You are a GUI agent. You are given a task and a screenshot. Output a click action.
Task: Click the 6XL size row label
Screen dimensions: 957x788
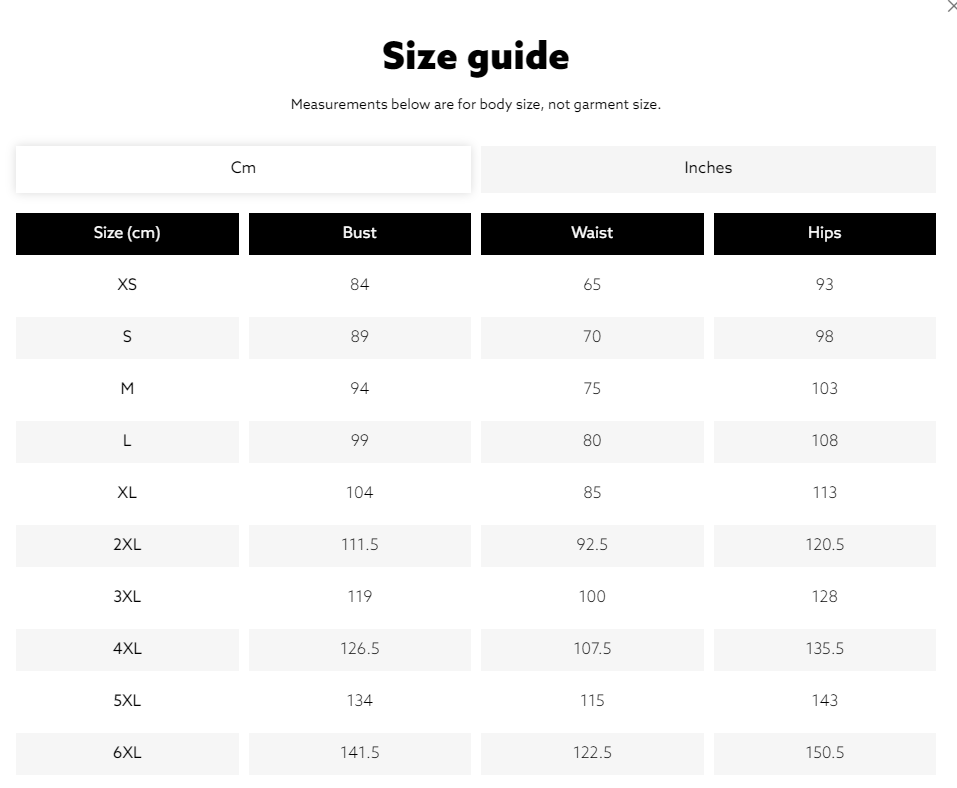pos(127,753)
